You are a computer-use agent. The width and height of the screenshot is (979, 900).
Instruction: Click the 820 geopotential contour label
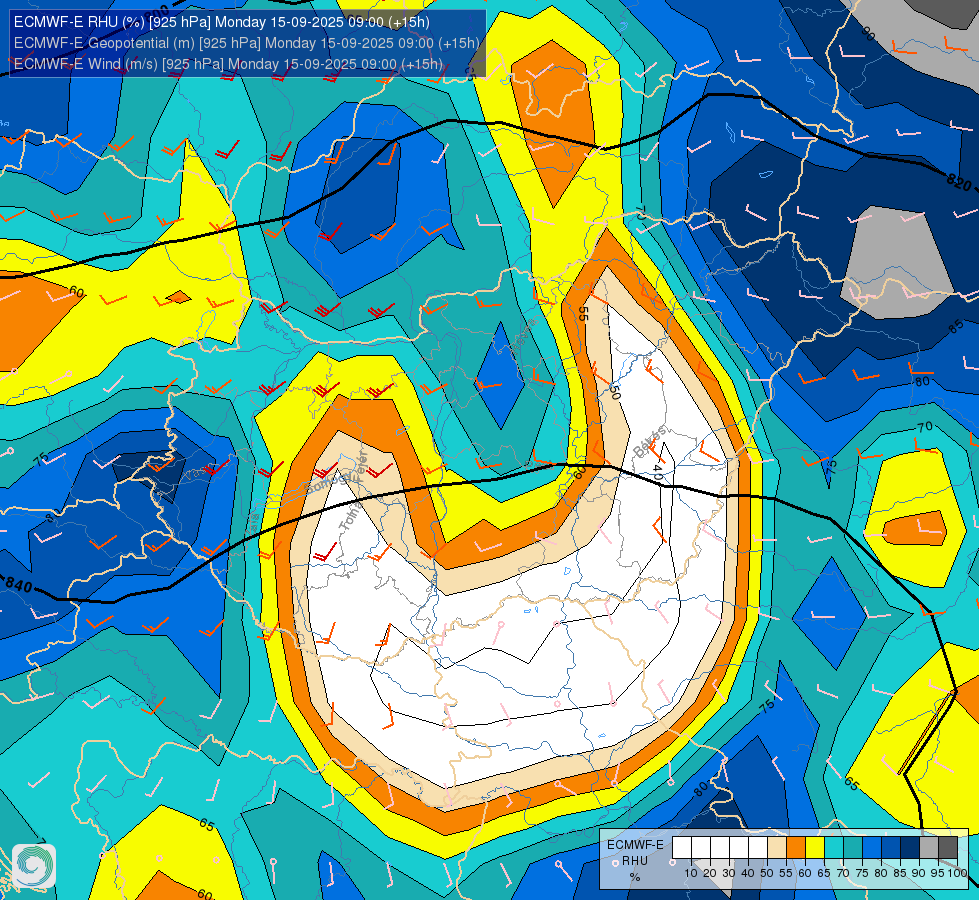tap(959, 182)
